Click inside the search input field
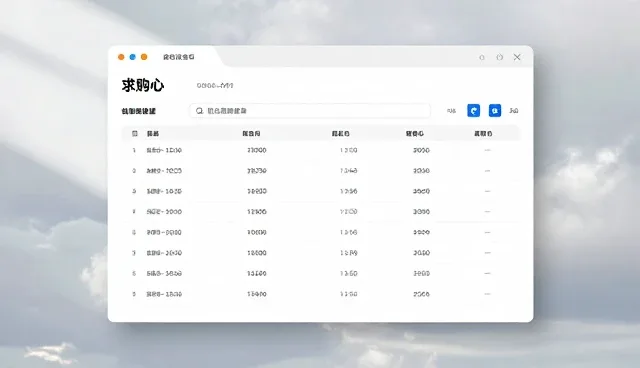The image size is (640, 368). pos(310,111)
